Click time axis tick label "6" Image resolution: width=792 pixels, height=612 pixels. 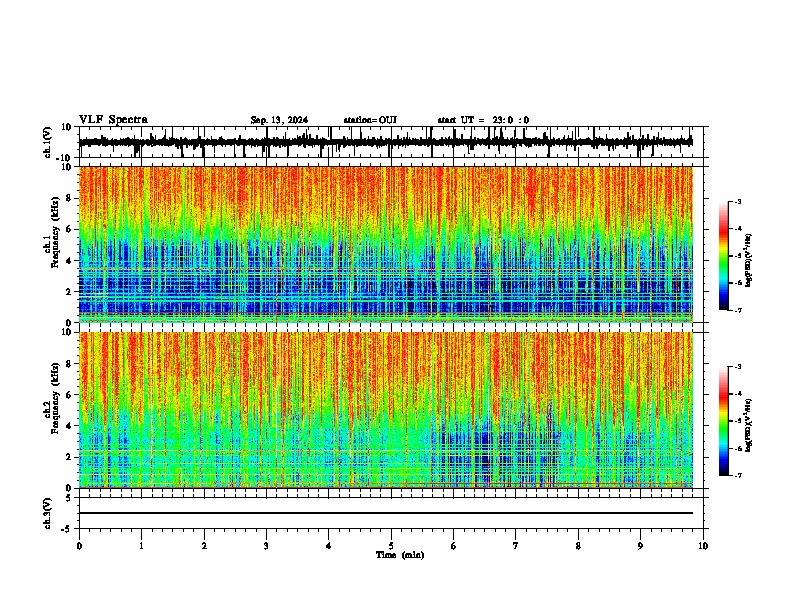(x=454, y=546)
